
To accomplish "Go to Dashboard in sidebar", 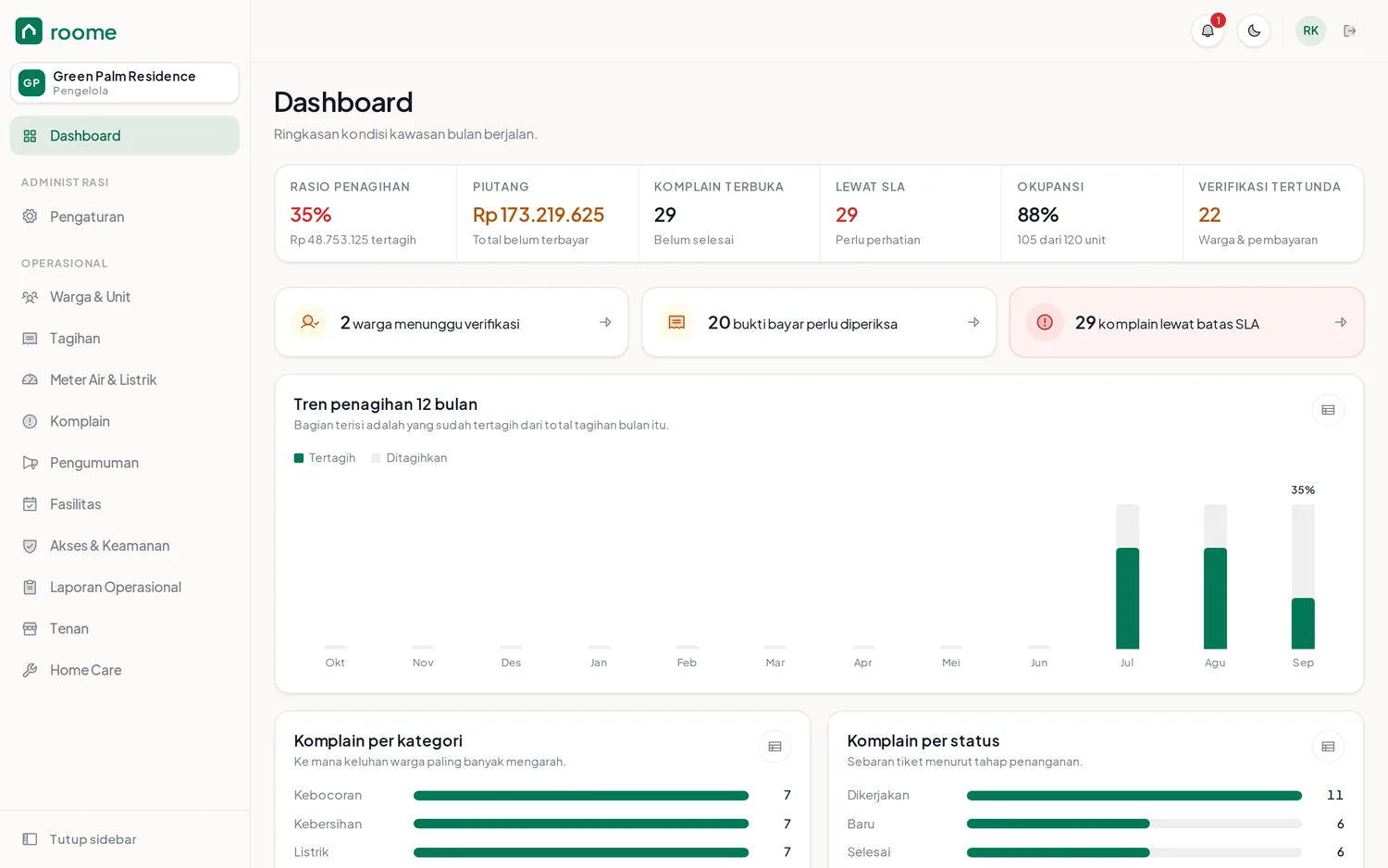I will [125, 135].
